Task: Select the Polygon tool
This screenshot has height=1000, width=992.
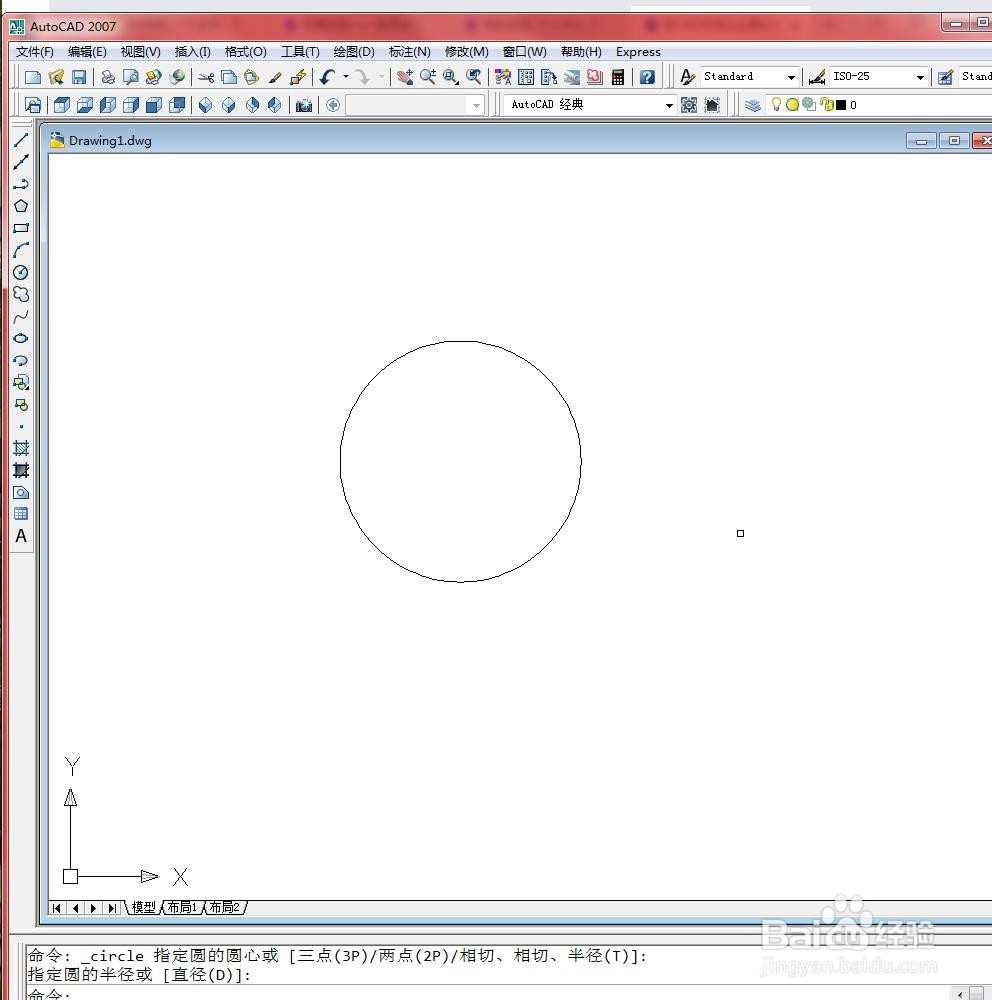Action: pos(21,206)
